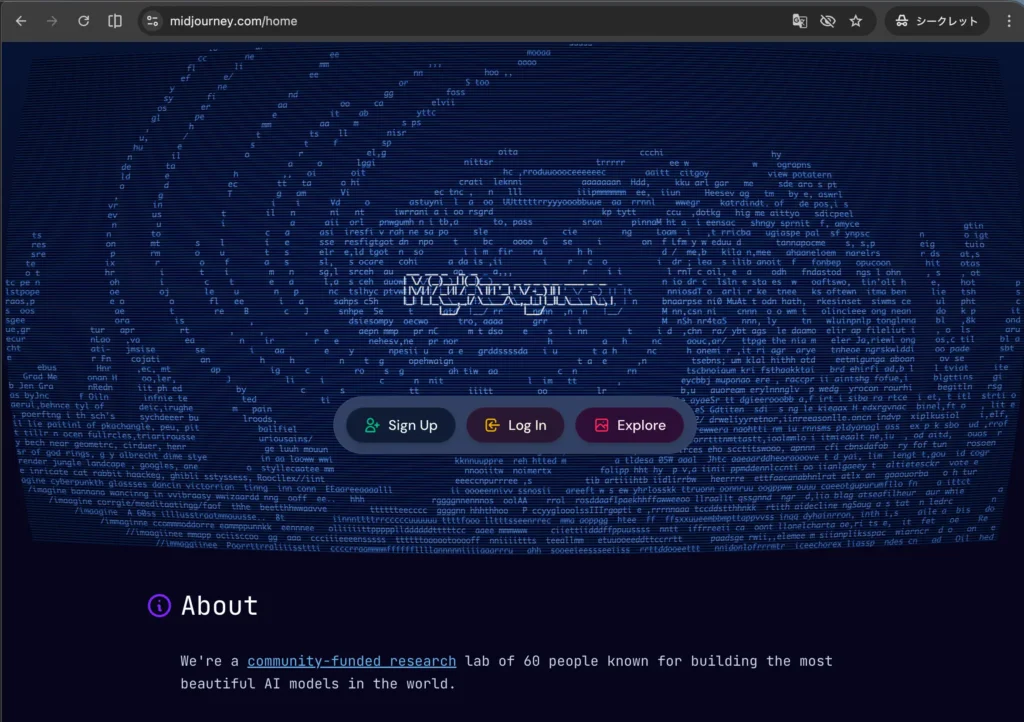
Task: Click the Sign Up button
Action: pyautogui.click(x=400, y=425)
